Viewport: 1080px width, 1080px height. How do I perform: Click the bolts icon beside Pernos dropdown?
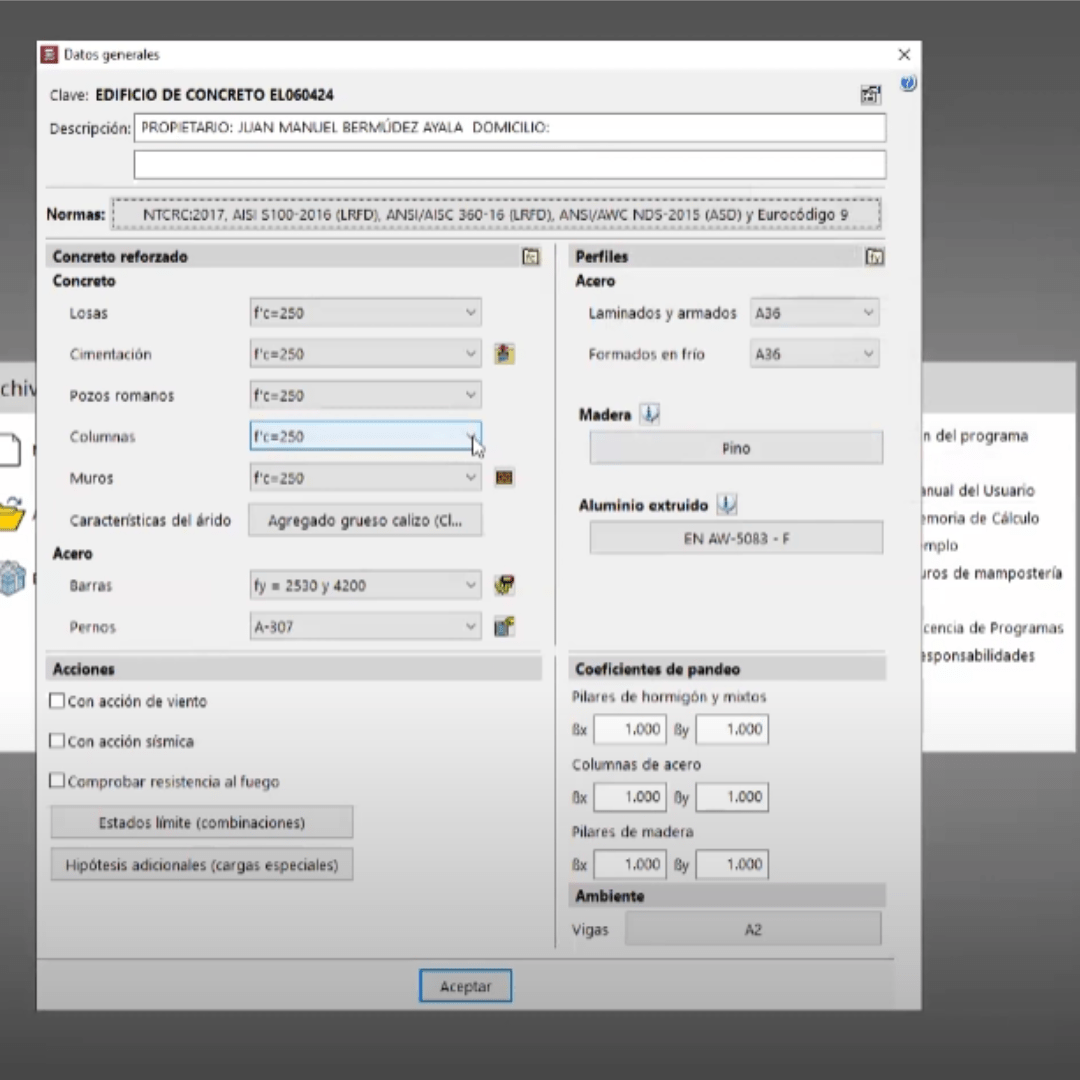[x=505, y=627]
